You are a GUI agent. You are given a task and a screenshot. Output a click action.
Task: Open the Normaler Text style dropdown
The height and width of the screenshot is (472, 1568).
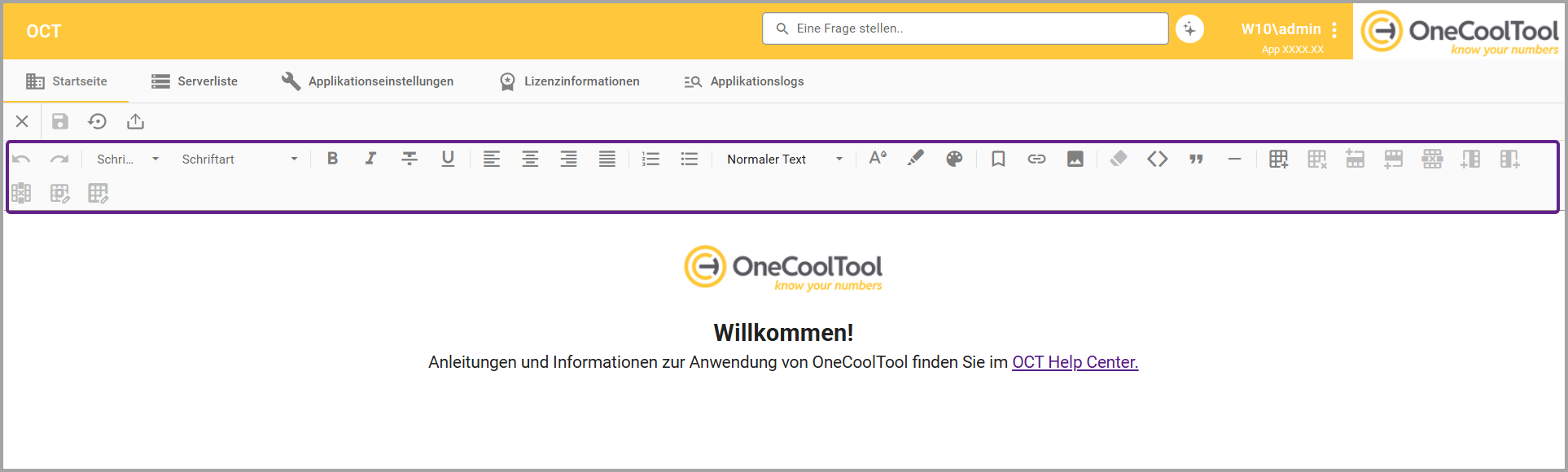click(x=784, y=160)
